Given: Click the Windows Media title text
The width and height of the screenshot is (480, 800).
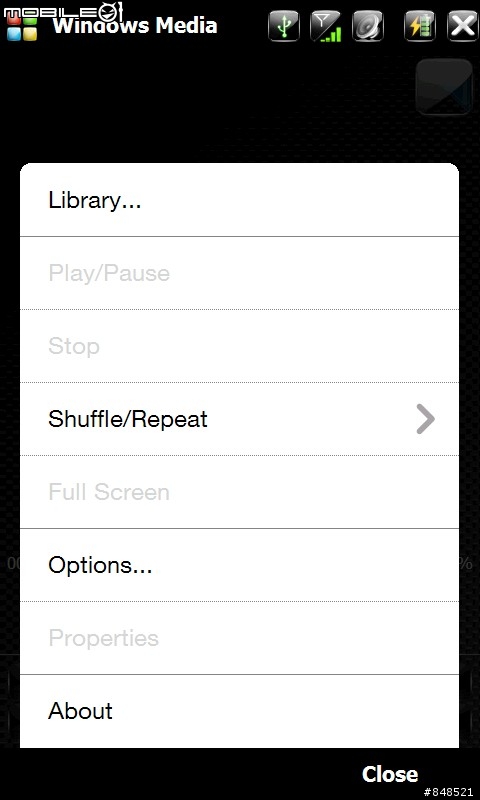Looking at the screenshot, I should [135, 25].
